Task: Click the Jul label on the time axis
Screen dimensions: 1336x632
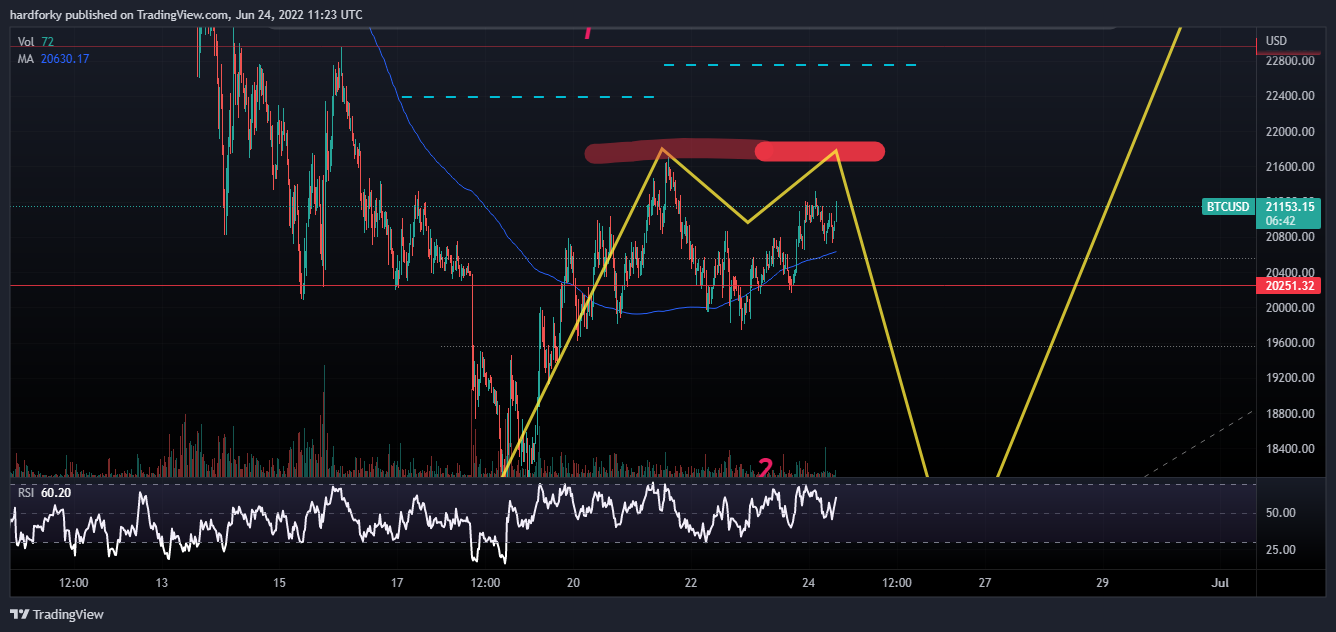Action: tap(1220, 581)
